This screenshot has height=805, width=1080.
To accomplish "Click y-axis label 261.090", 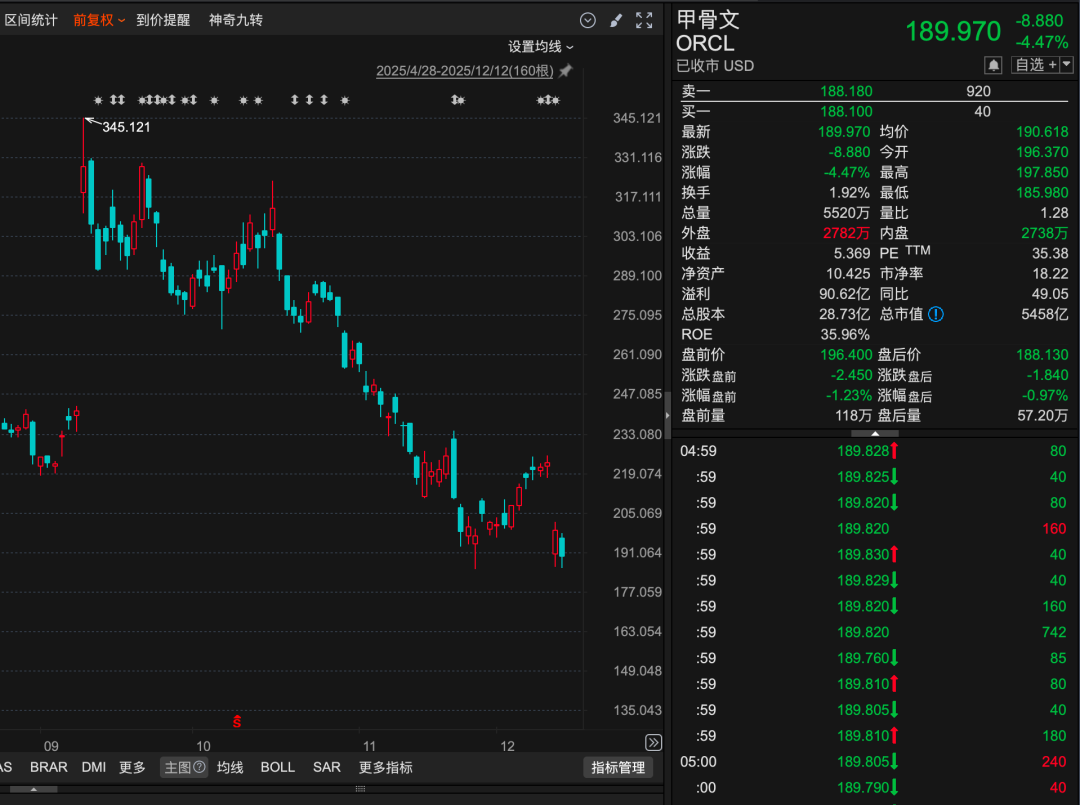I will (637, 355).
